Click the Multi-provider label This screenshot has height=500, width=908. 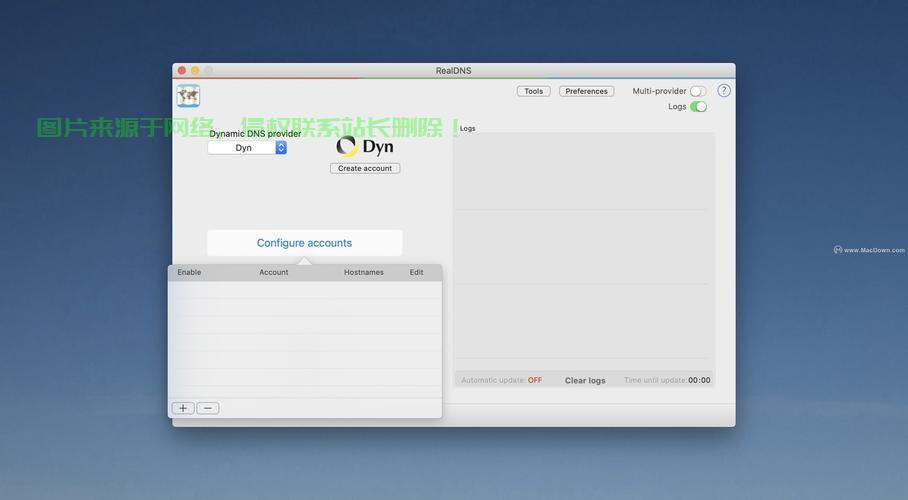659,91
